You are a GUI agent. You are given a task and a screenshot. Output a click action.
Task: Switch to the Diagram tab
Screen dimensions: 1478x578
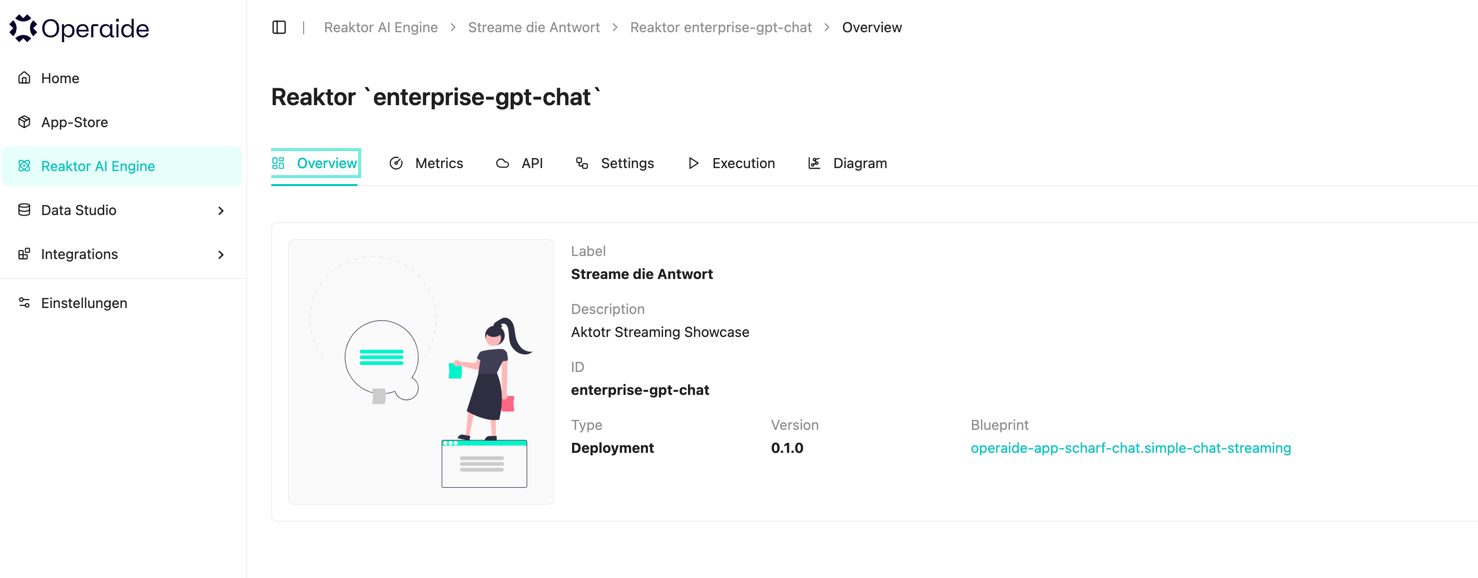click(848, 164)
